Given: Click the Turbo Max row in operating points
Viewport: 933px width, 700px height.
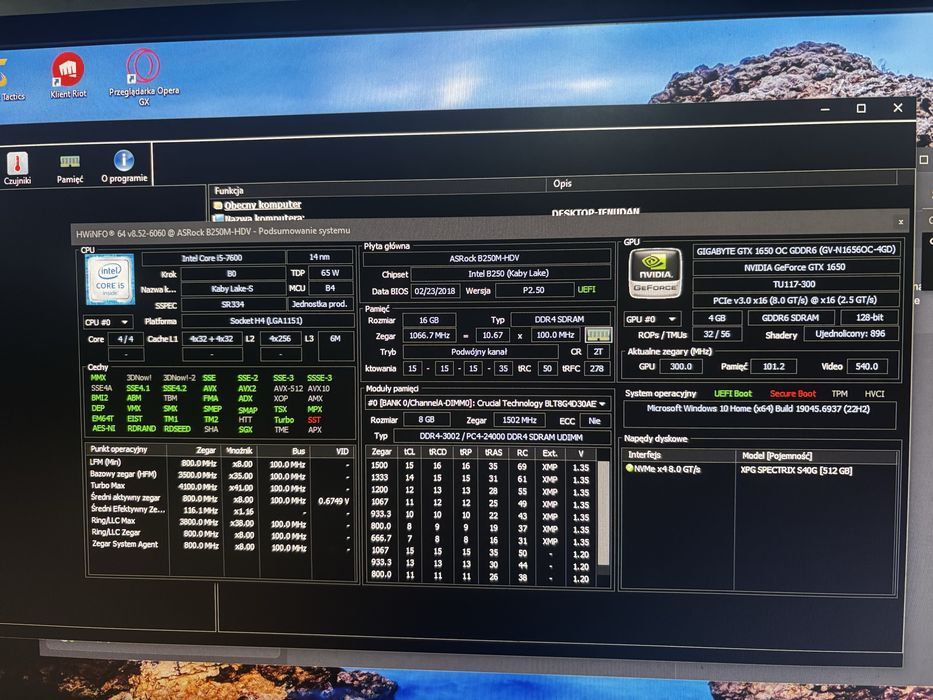Looking at the screenshot, I should 221,487.
